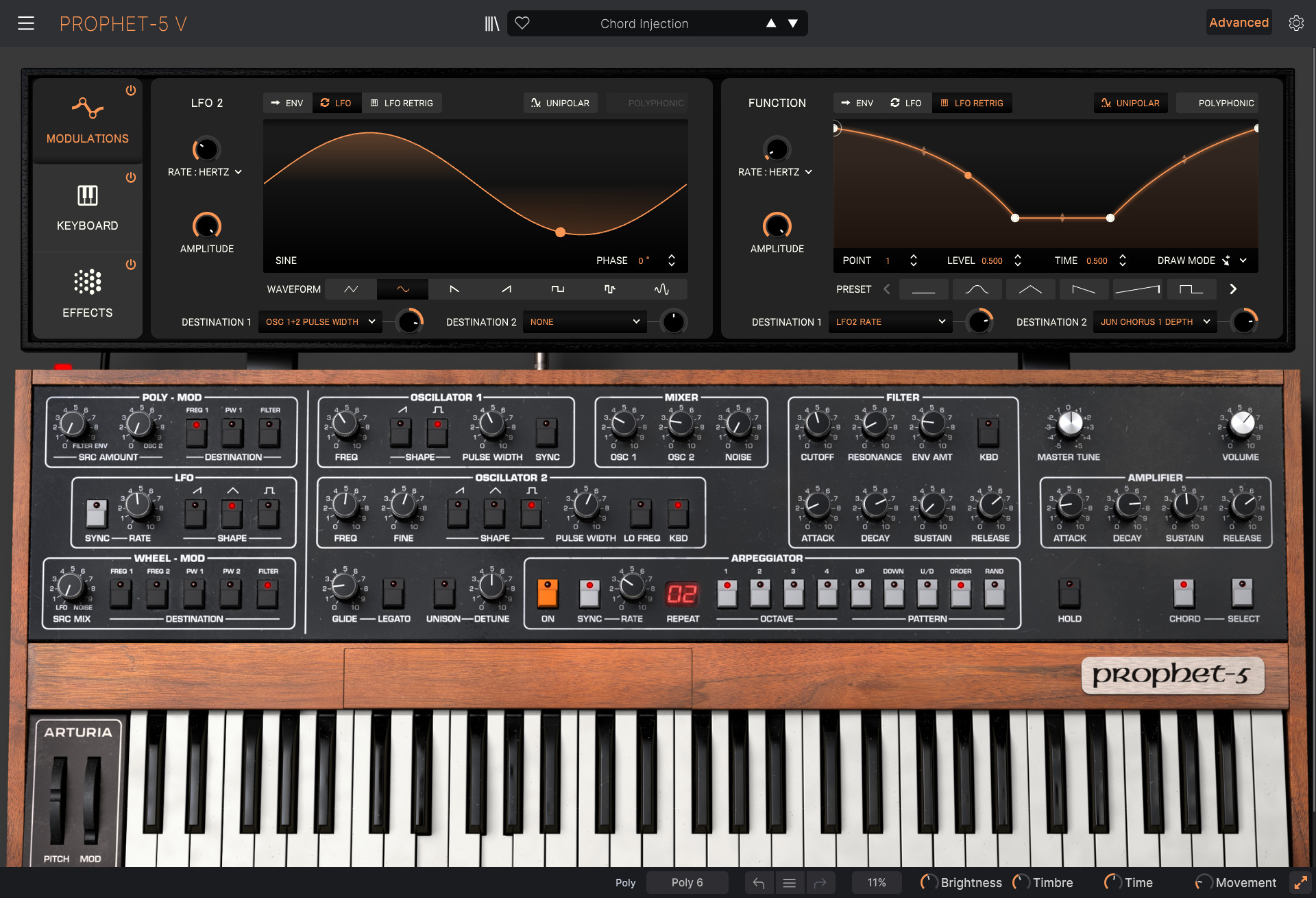Toggle Function Polyphonic mode
Viewport: 1316px width, 898px height.
pos(1218,103)
